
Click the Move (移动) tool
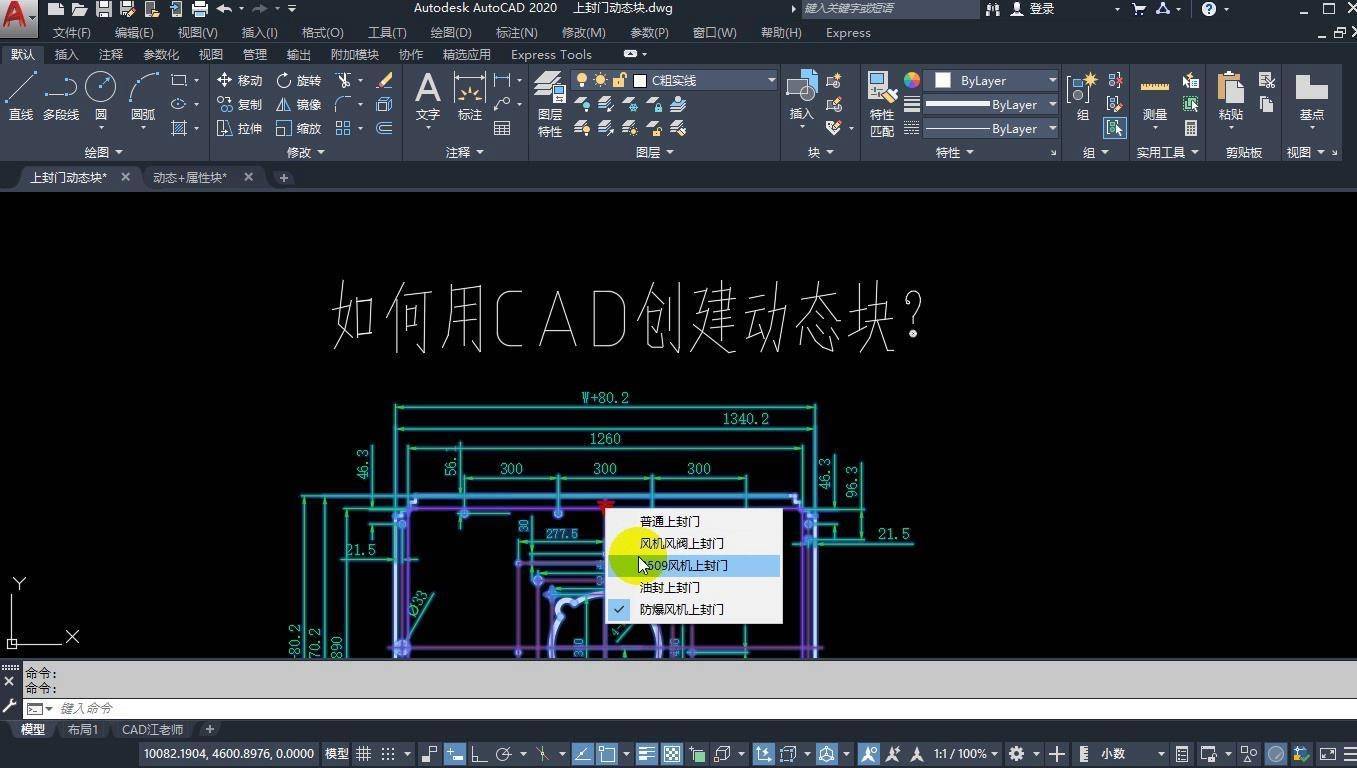(239, 80)
